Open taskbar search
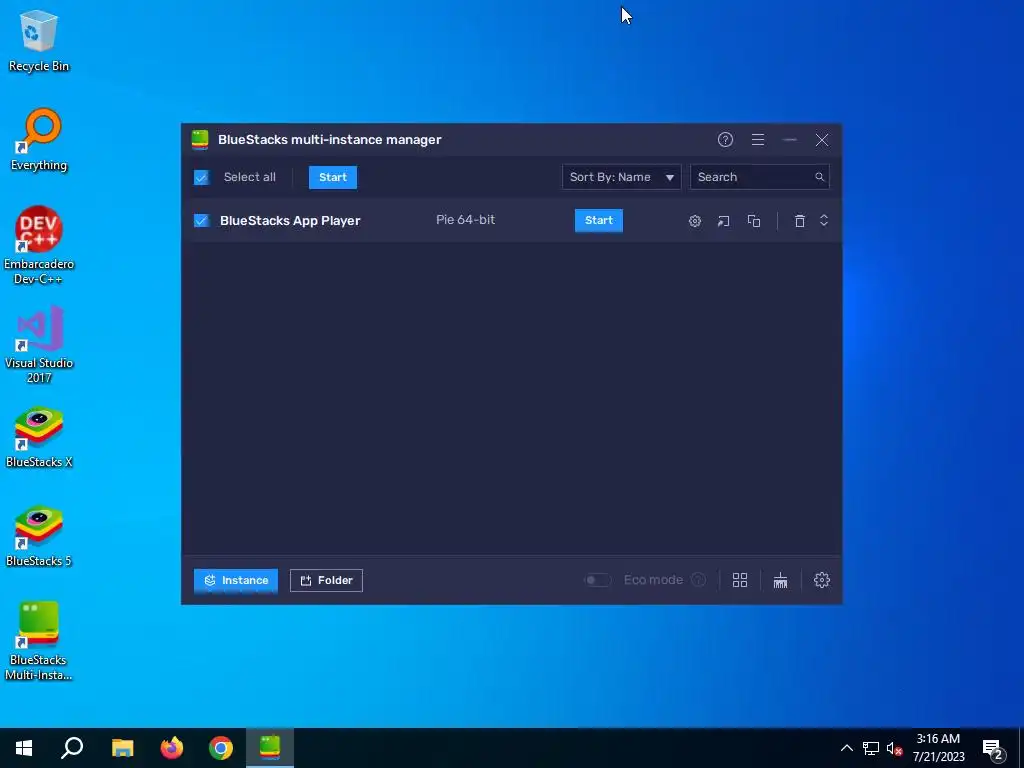Viewport: 1024px width, 768px height. tap(72, 748)
